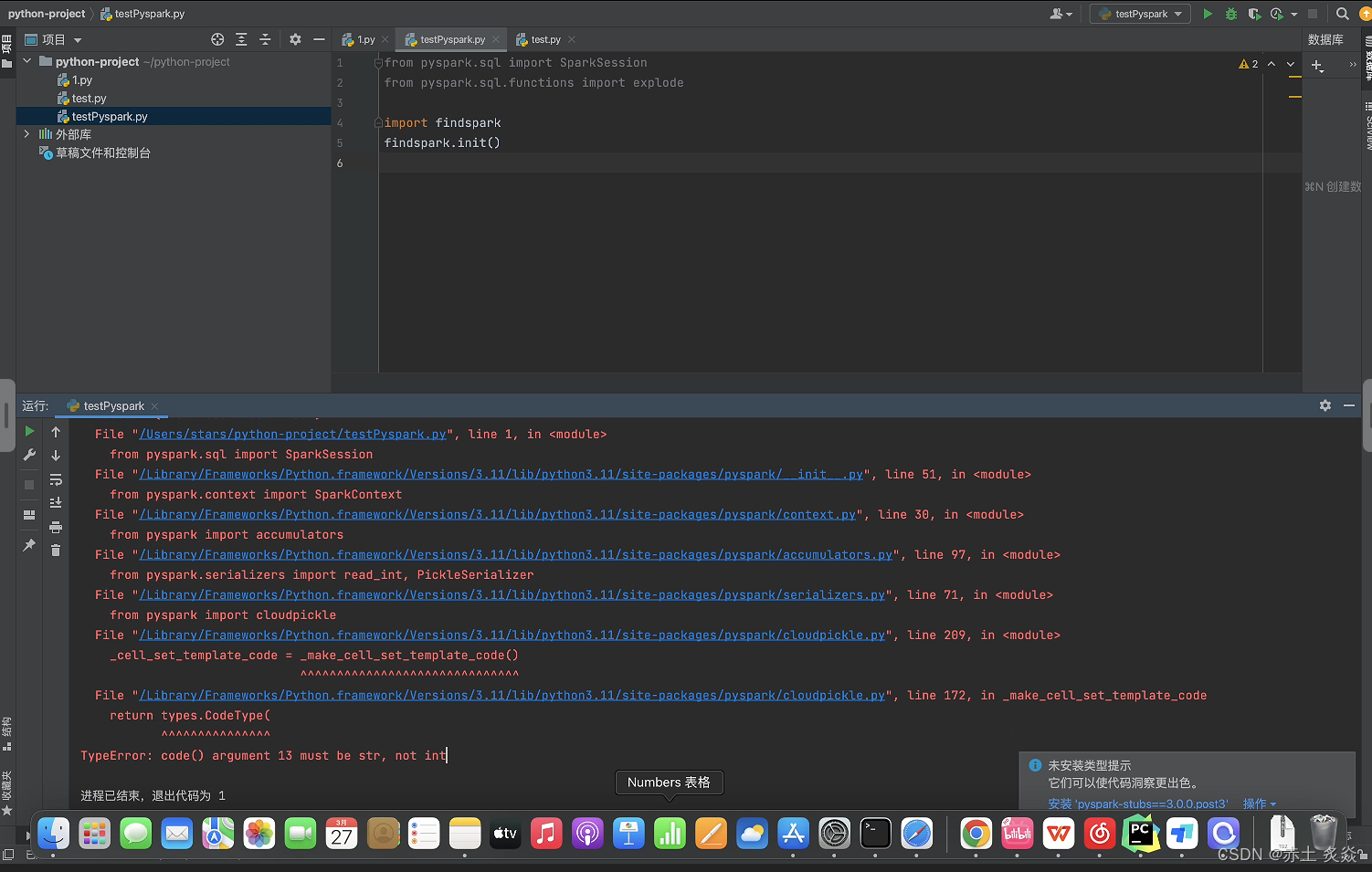
Task: Collapse all items in Project panel
Action: [x=265, y=39]
